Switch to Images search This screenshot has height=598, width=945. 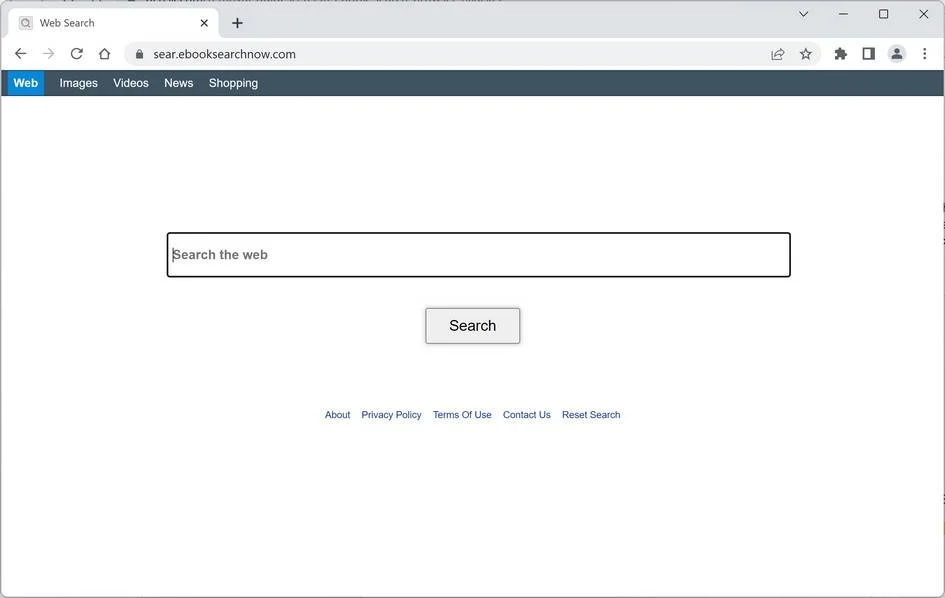tap(78, 83)
